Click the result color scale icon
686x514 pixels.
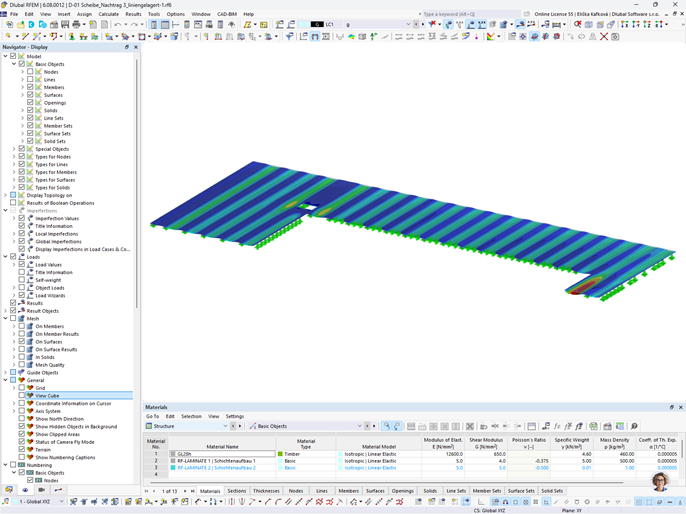point(491,37)
